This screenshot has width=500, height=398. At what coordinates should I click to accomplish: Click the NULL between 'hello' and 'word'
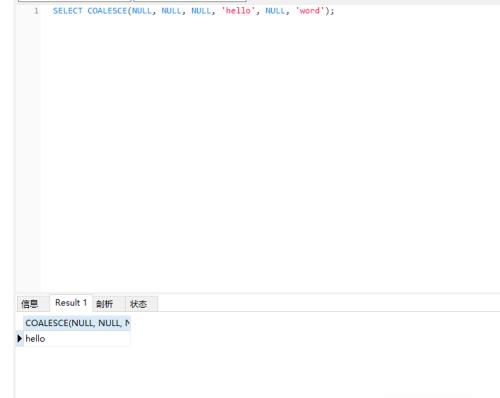point(275,11)
